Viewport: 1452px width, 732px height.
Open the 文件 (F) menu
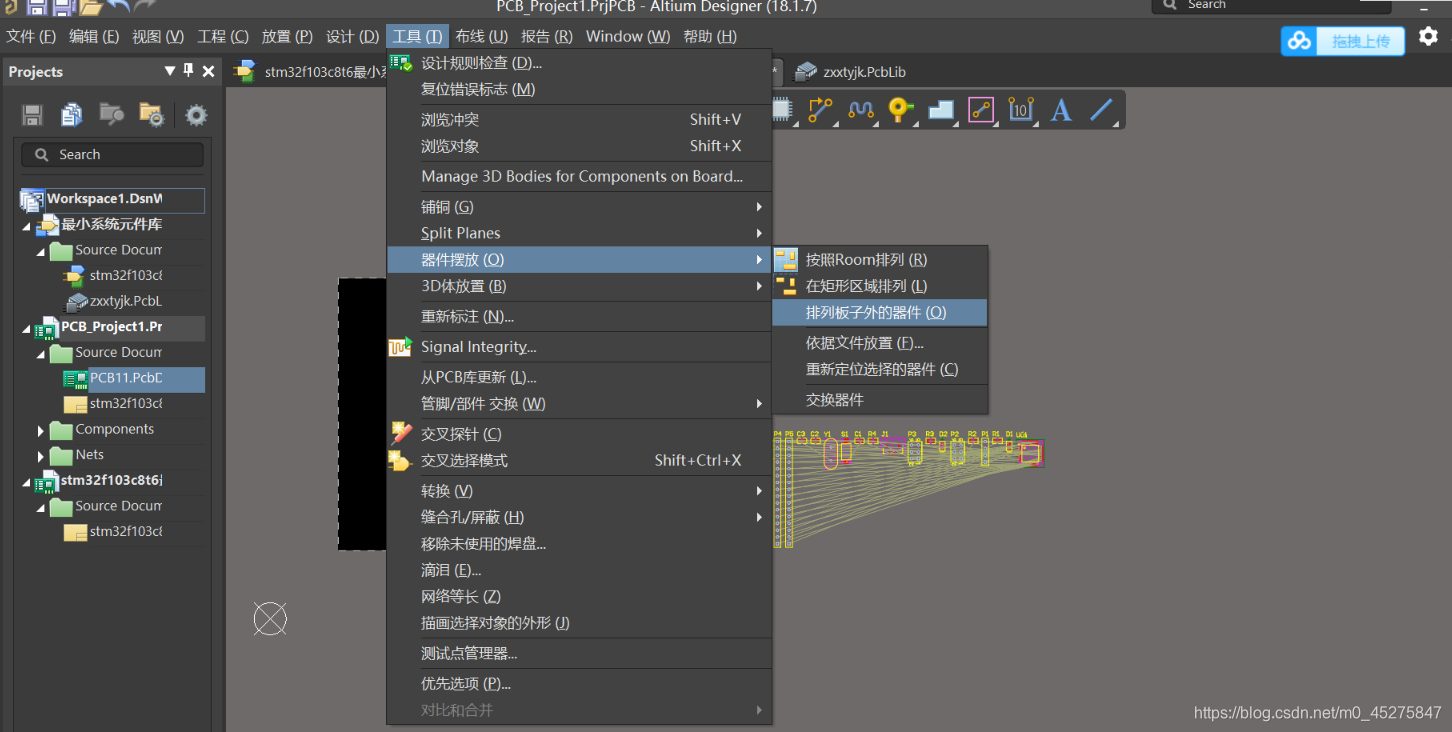[x=31, y=36]
